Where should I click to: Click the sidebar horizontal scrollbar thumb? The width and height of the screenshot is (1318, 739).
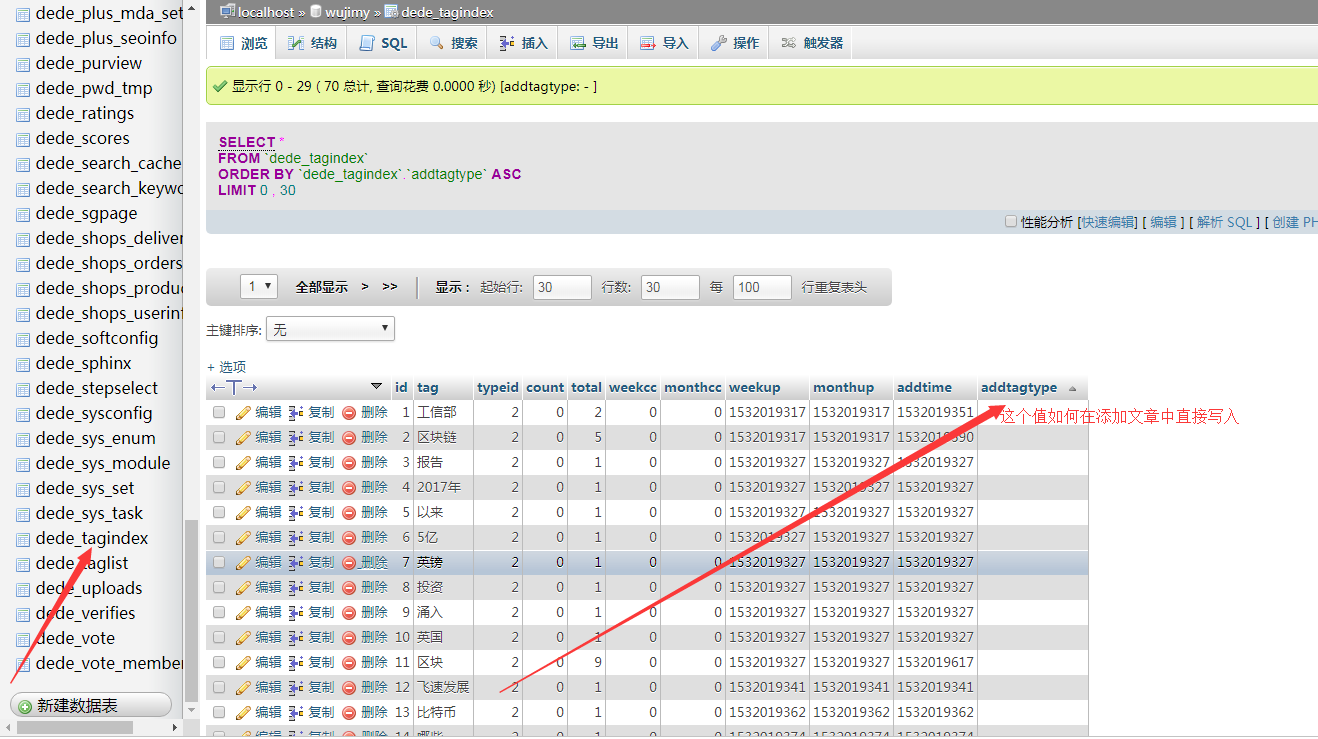pos(75,728)
